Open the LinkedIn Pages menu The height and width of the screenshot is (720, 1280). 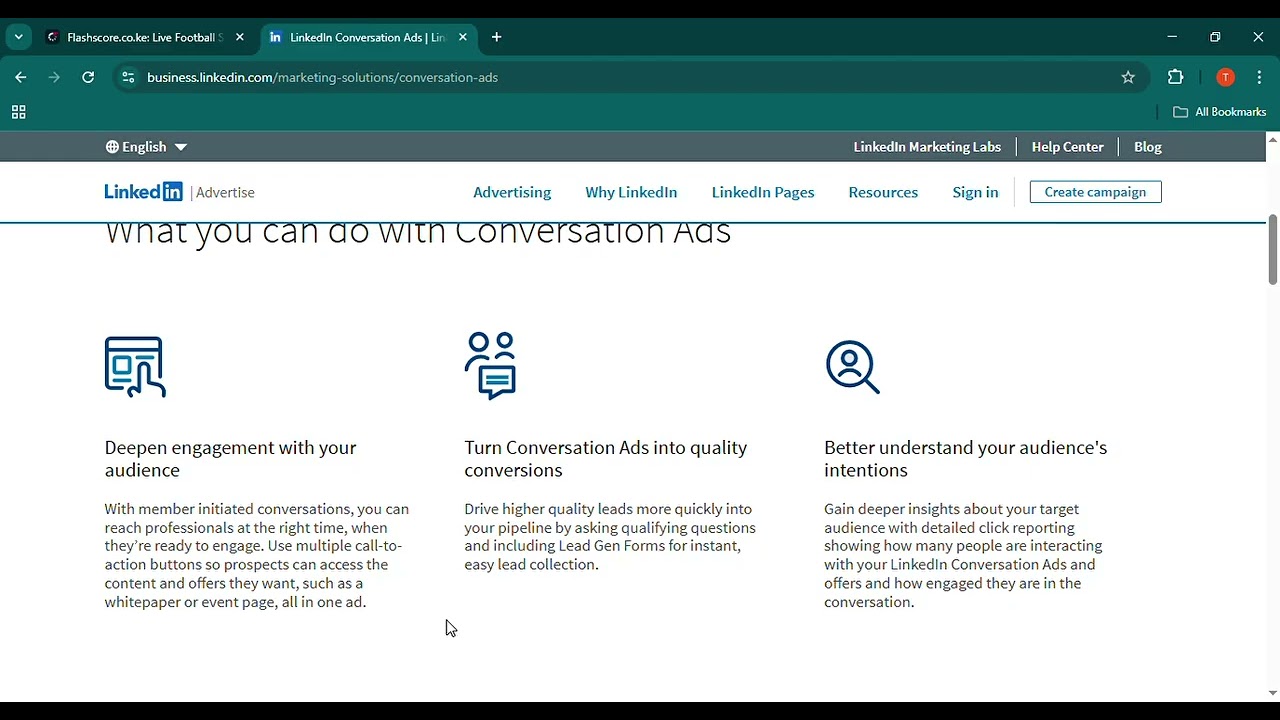click(763, 192)
